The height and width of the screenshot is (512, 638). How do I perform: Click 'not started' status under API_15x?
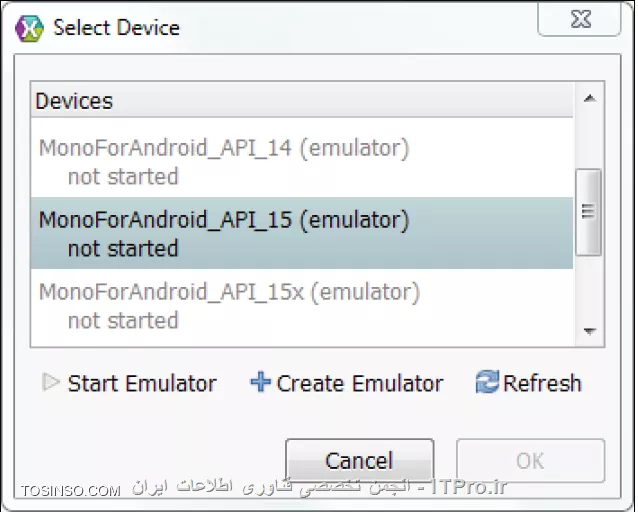(x=123, y=321)
